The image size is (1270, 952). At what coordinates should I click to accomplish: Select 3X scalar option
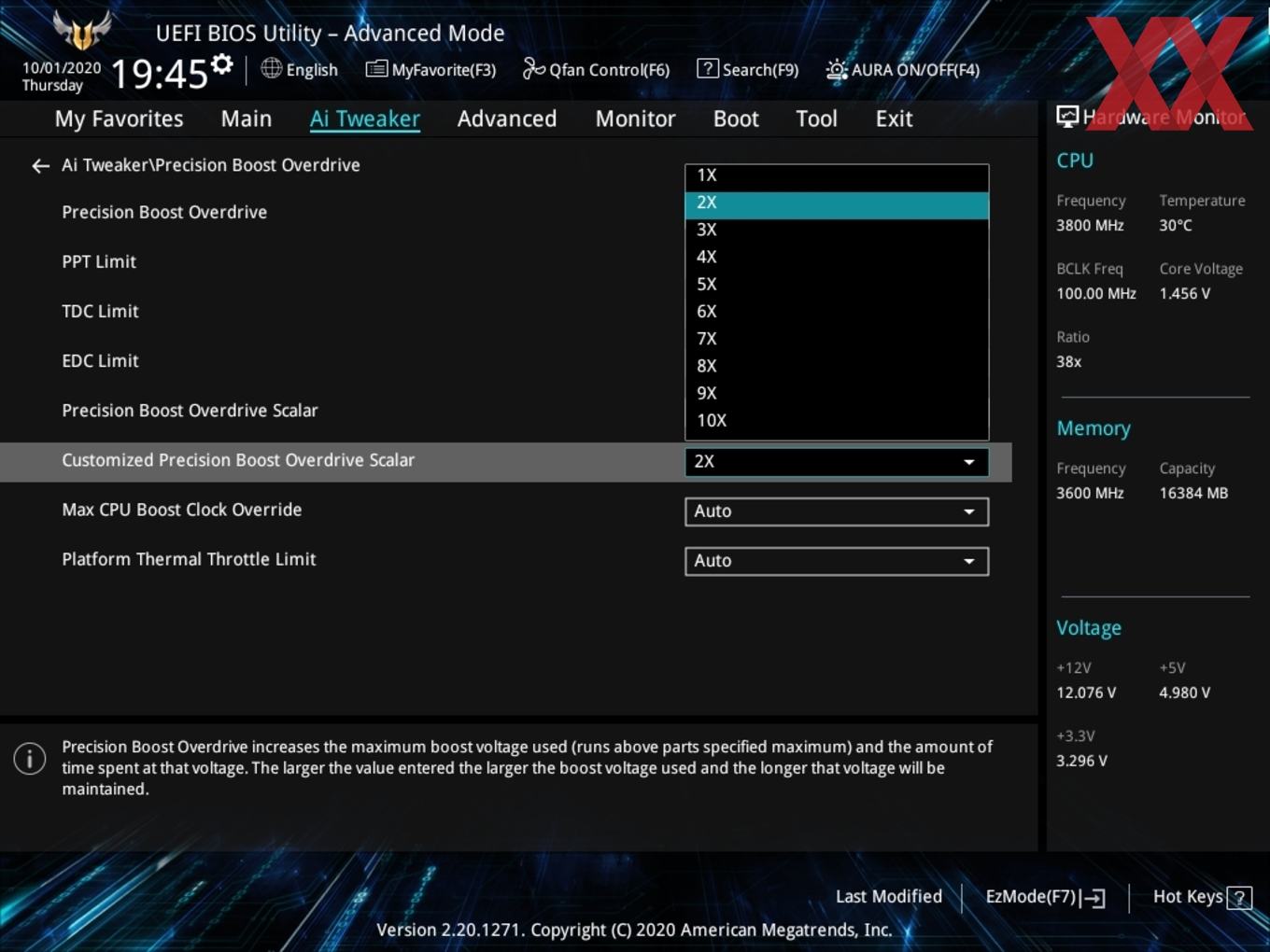tap(837, 230)
